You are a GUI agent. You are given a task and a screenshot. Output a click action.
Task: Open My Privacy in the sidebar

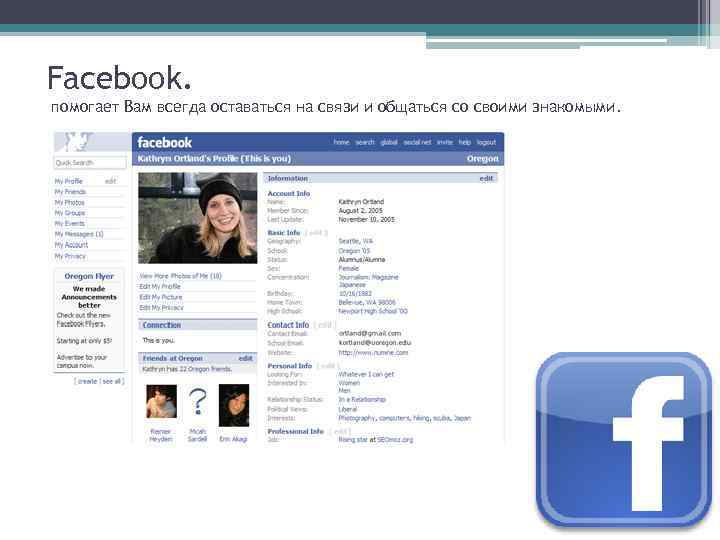point(70,256)
